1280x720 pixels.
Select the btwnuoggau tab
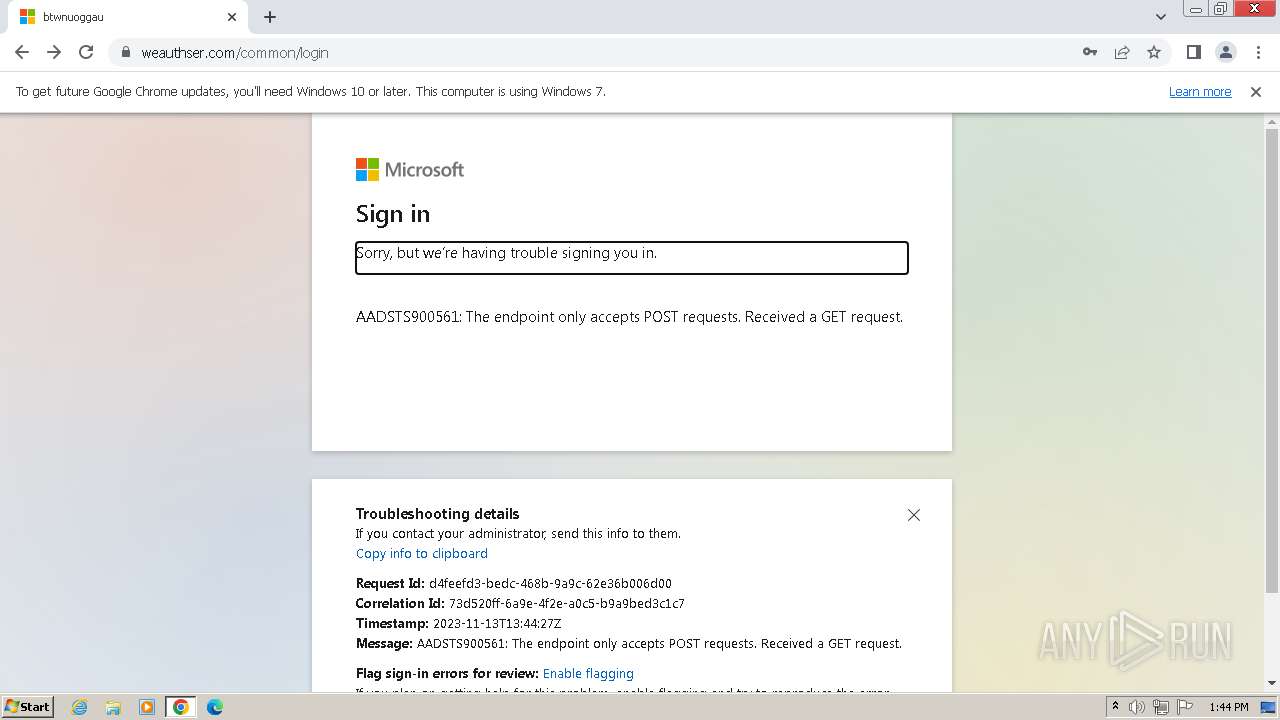coord(126,17)
